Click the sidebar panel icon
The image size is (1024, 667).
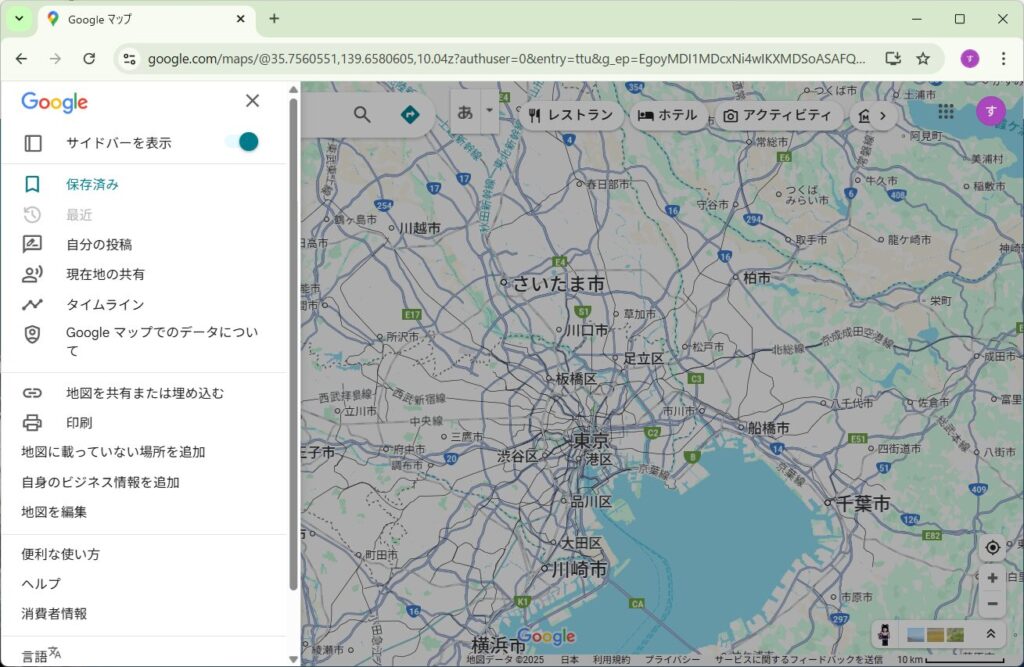[33, 142]
